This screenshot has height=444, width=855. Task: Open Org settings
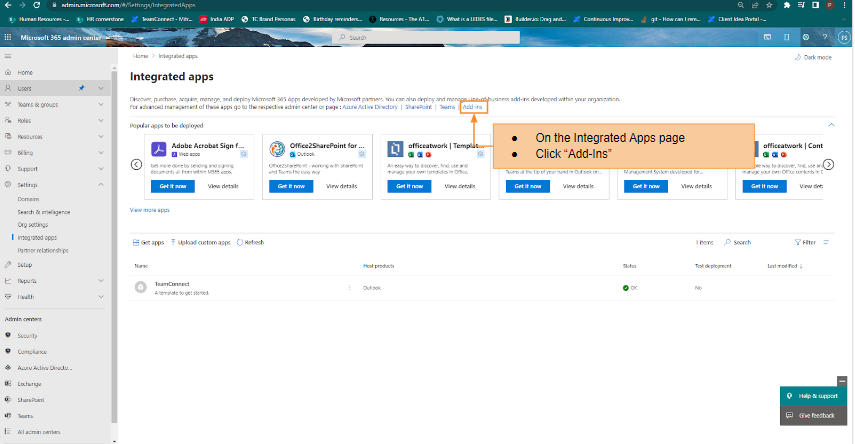[x=33, y=225]
